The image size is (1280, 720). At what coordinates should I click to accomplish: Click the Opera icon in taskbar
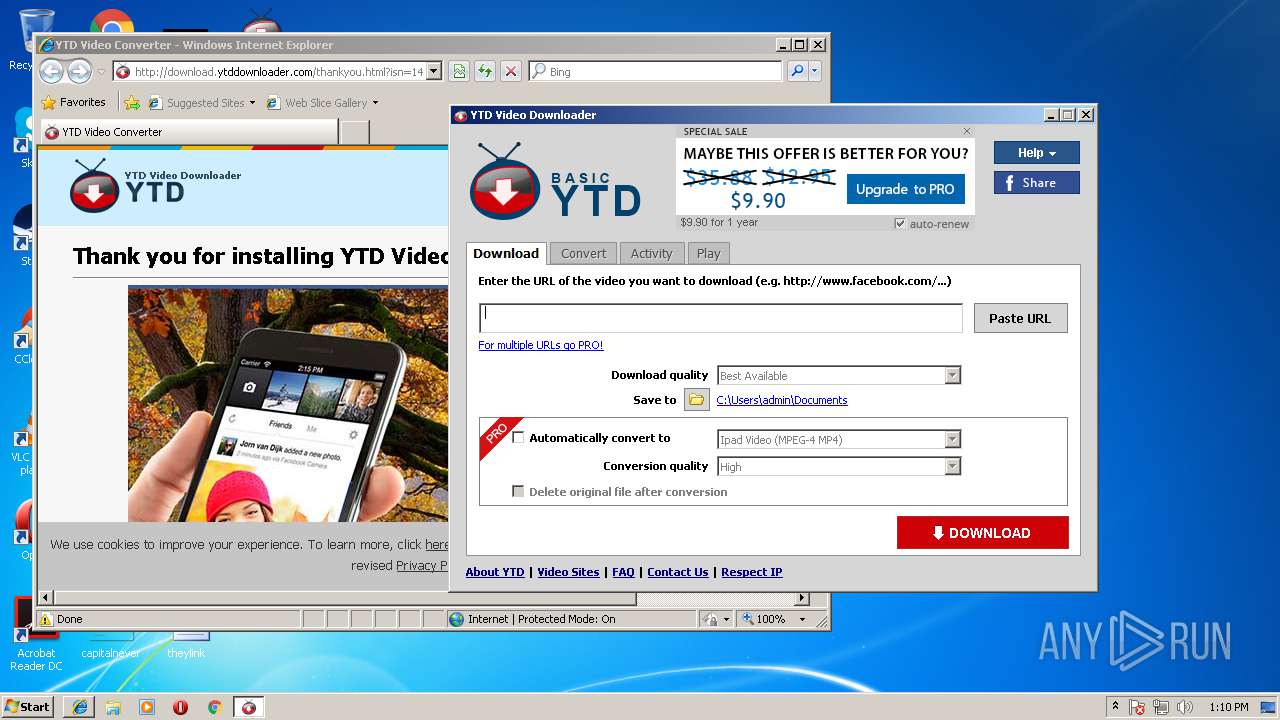pos(181,706)
